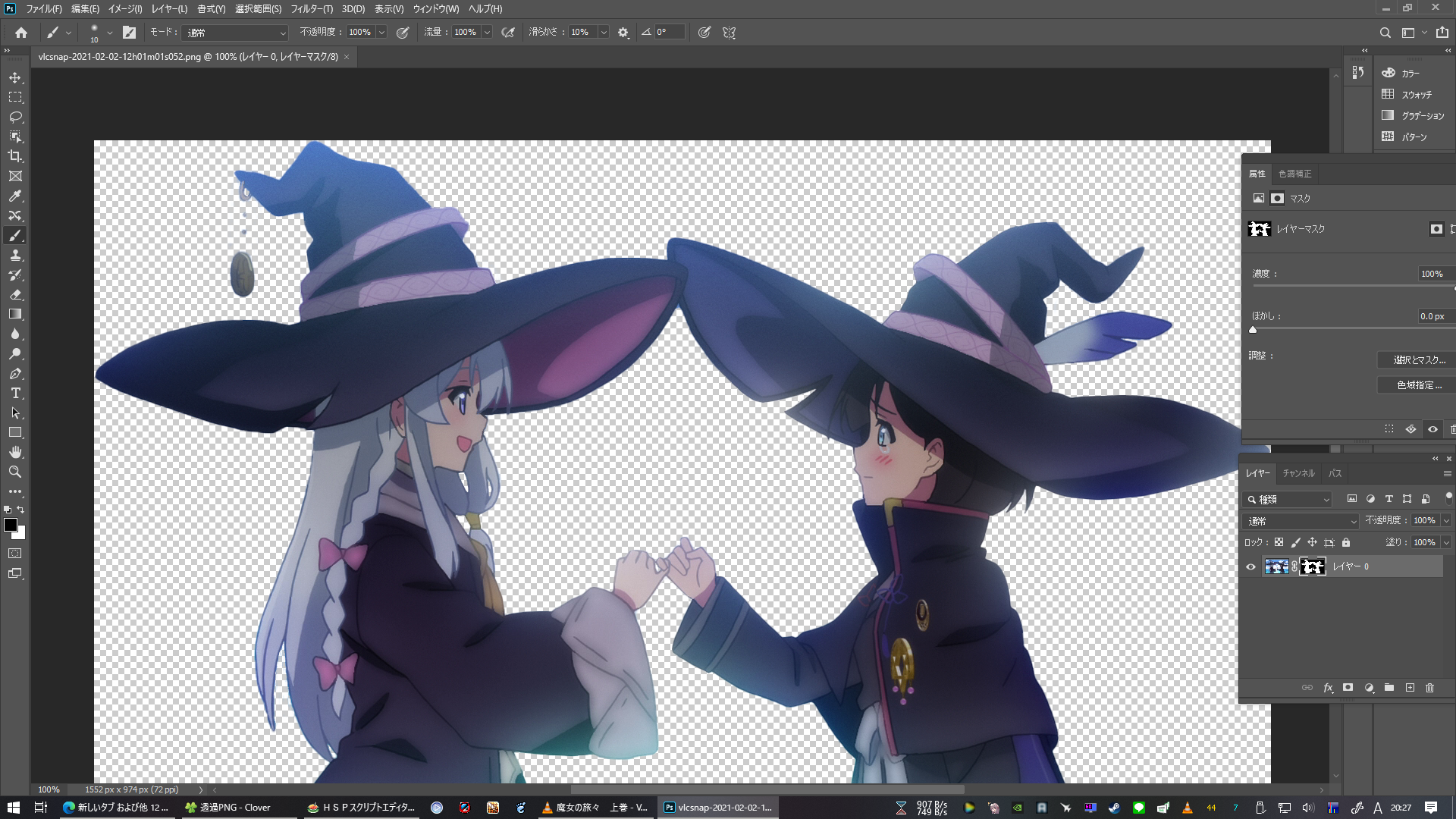Select the Clone Stamp tool
1456x819 pixels.
click(x=15, y=255)
